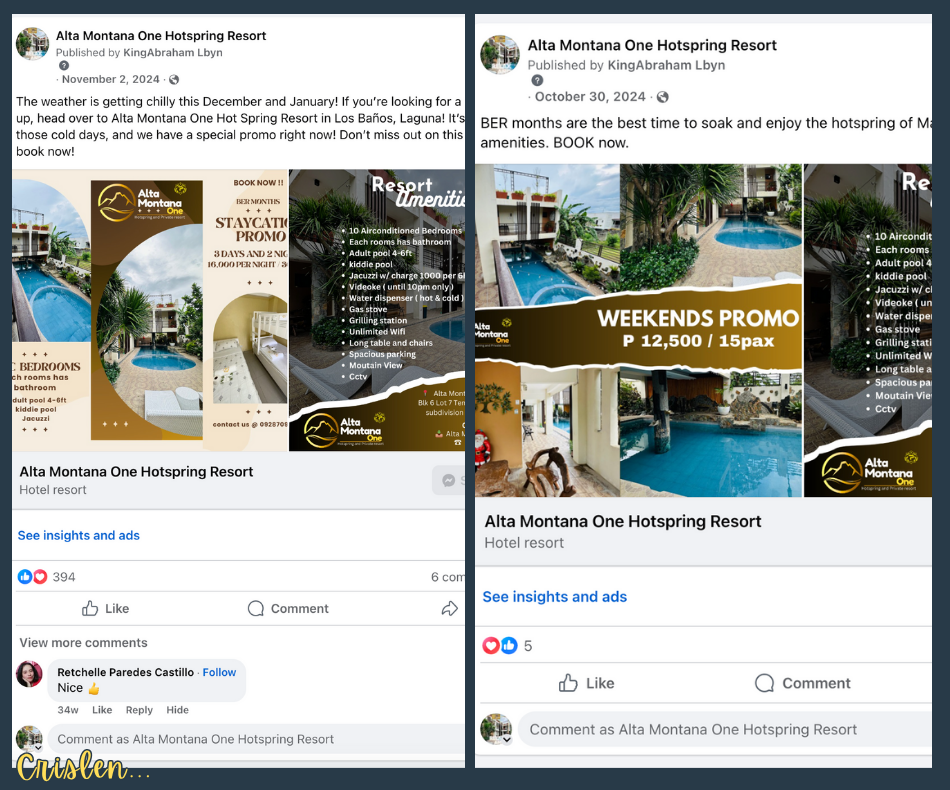Open page name link in November 2 post header
This screenshot has width=950, height=790.
point(161,36)
